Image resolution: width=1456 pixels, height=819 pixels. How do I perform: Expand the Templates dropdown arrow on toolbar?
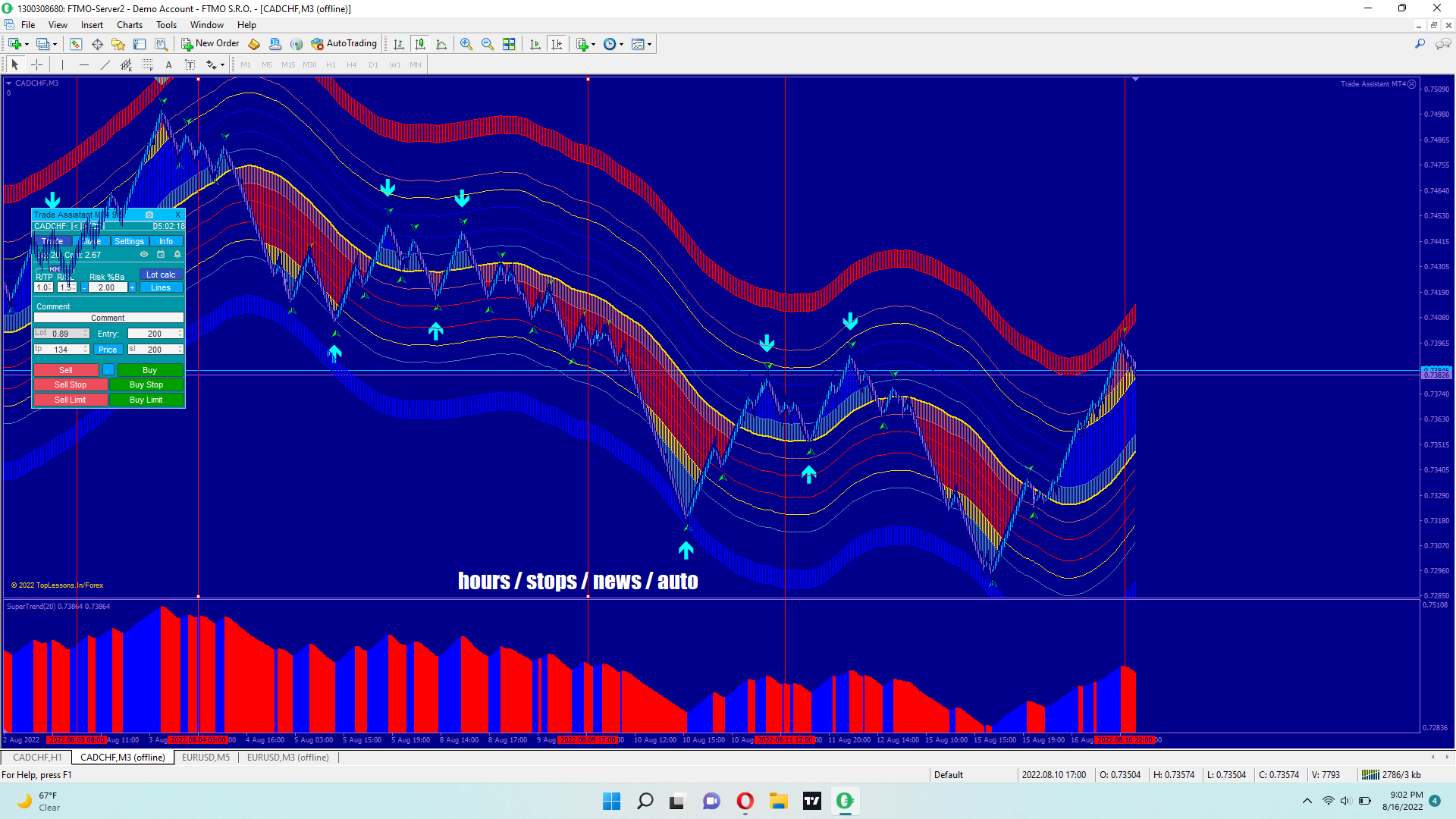[x=650, y=44]
